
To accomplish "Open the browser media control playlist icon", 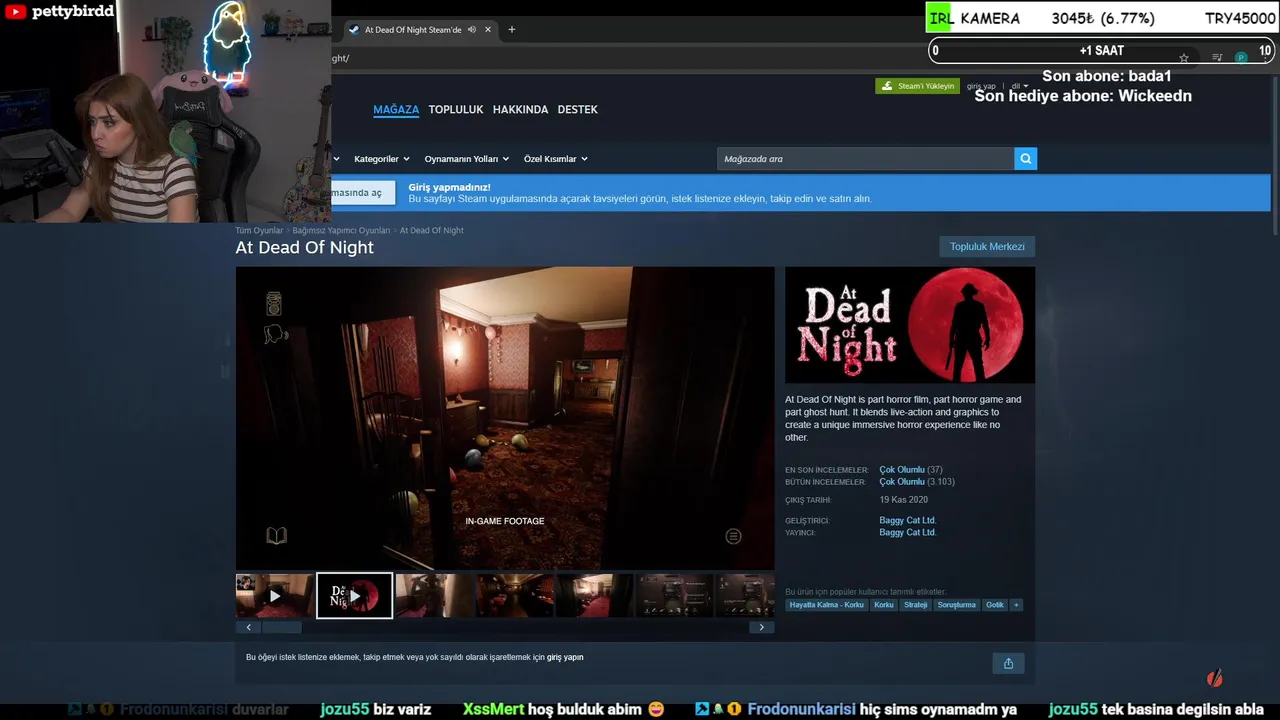I will [1217, 58].
